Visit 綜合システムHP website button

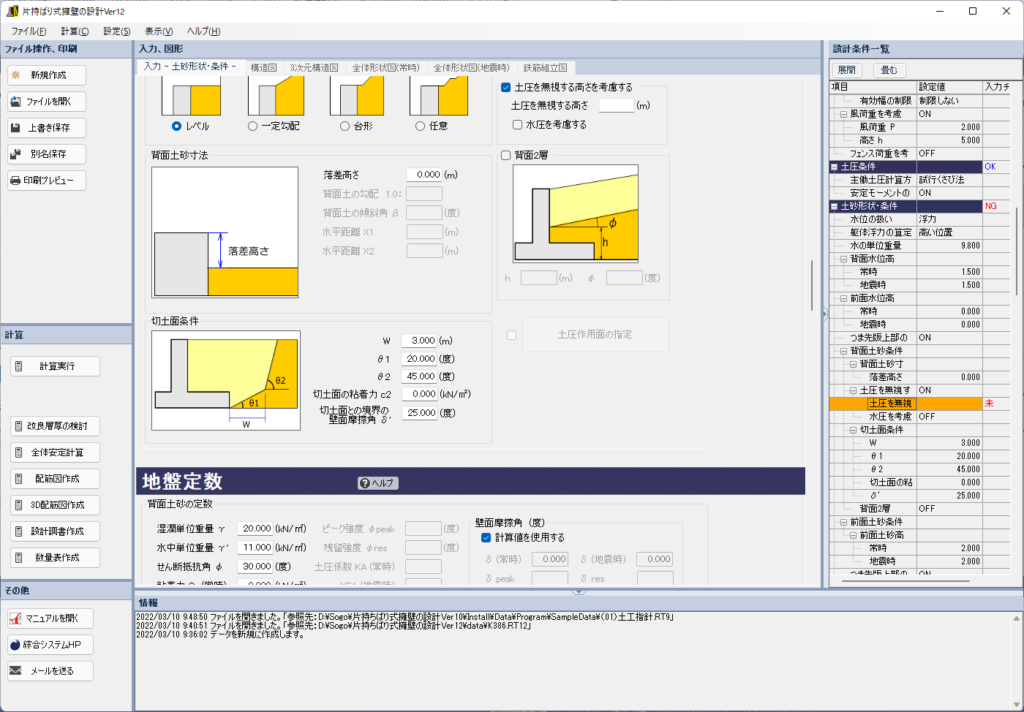50,645
